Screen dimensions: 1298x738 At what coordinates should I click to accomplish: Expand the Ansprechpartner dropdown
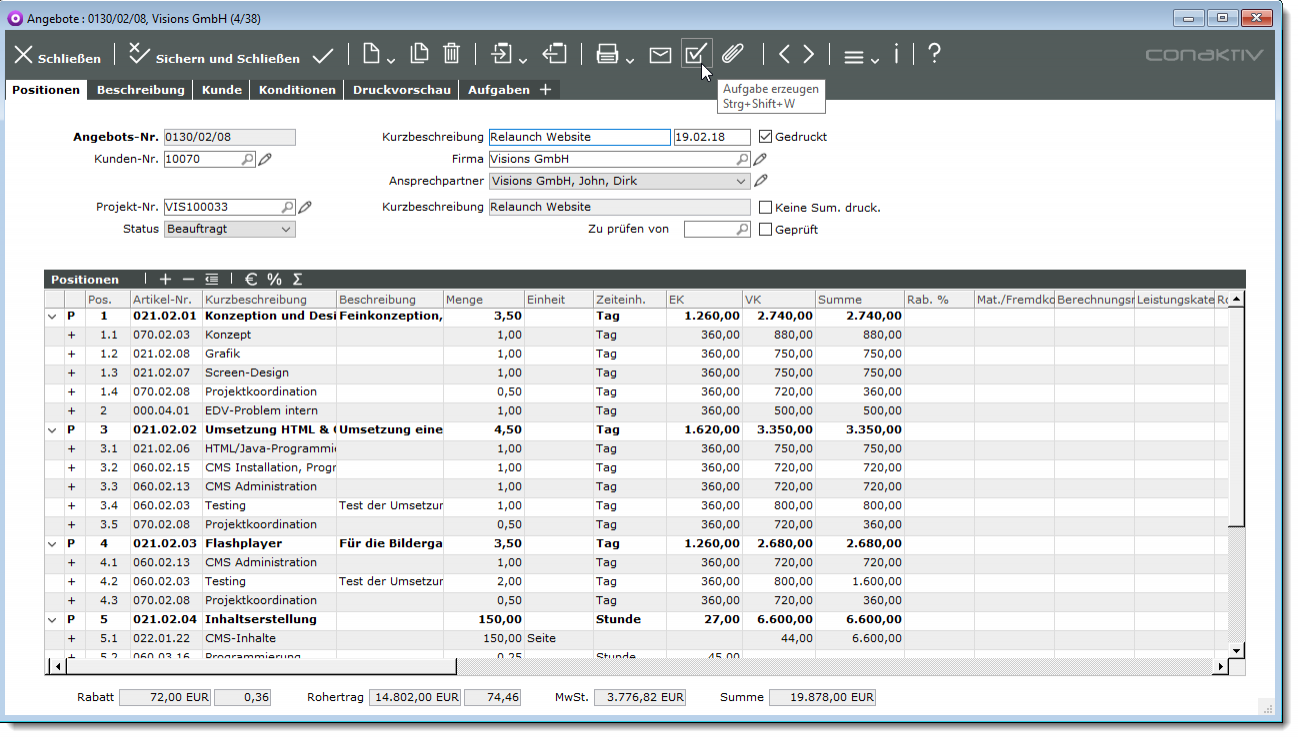(x=740, y=181)
